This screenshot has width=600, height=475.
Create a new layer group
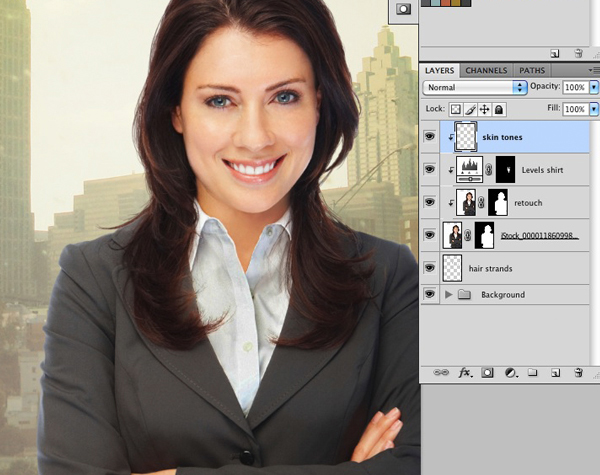[533, 372]
